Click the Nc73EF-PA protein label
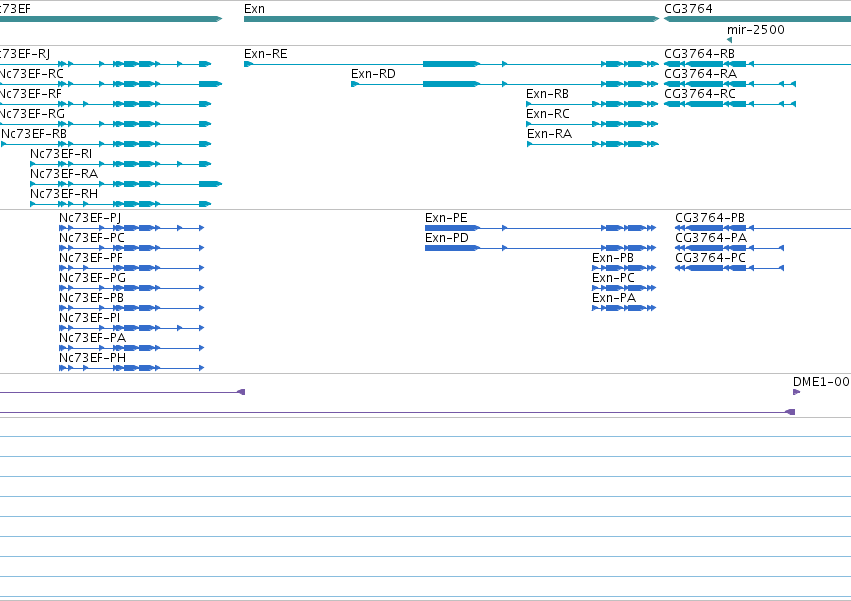 [92, 338]
